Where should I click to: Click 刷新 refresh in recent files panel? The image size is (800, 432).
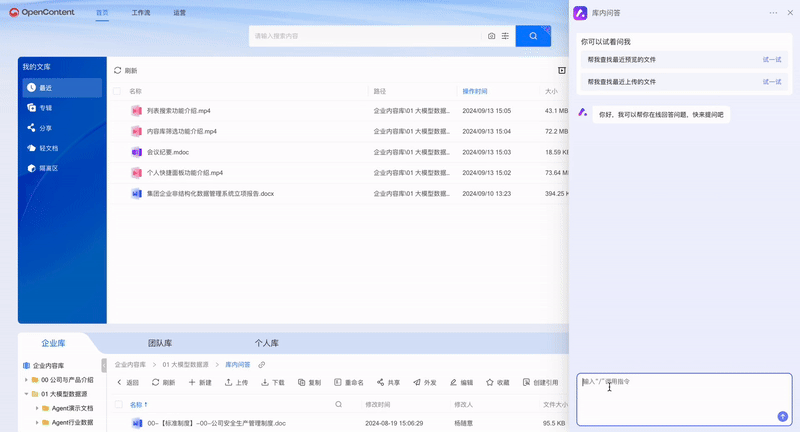pos(126,70)
